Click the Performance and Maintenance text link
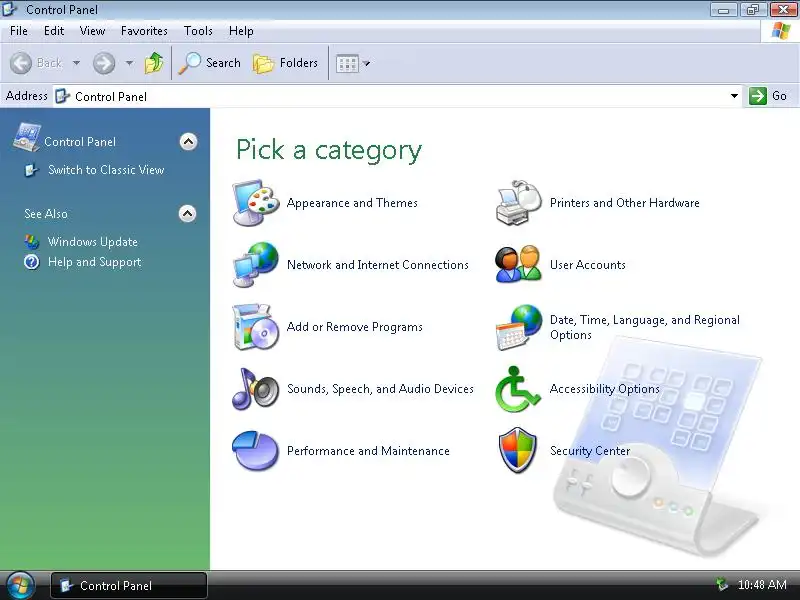Viewport: 800px width, 600px height. tap(368, 451)
